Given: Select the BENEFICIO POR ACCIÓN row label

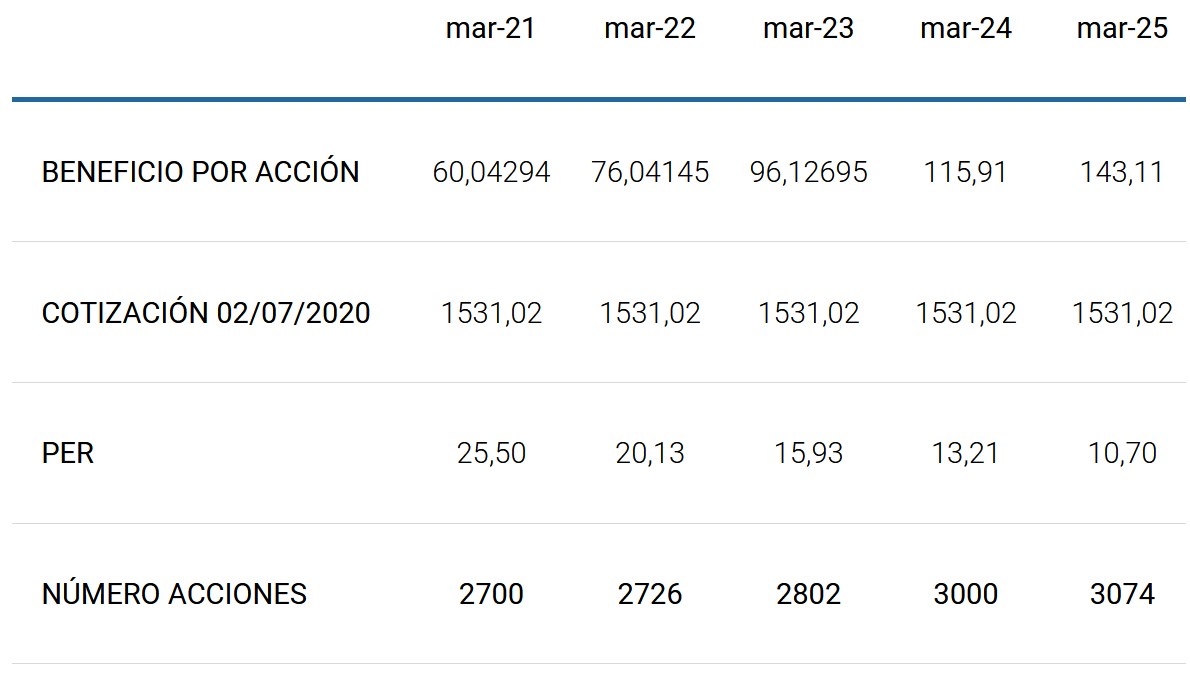Looking at the screenshot, I should [x=200, y=172].
